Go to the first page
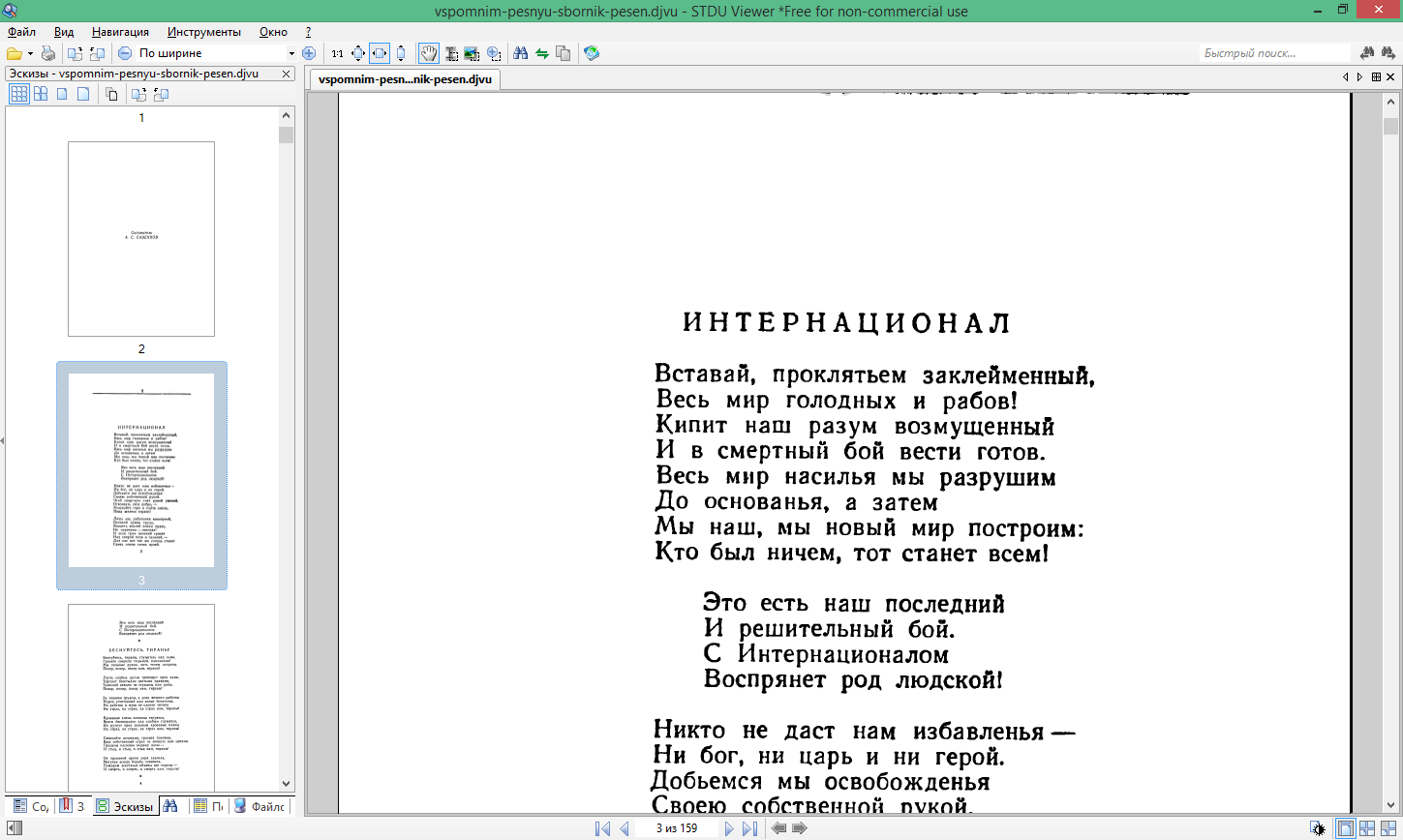 coord(602,828)
